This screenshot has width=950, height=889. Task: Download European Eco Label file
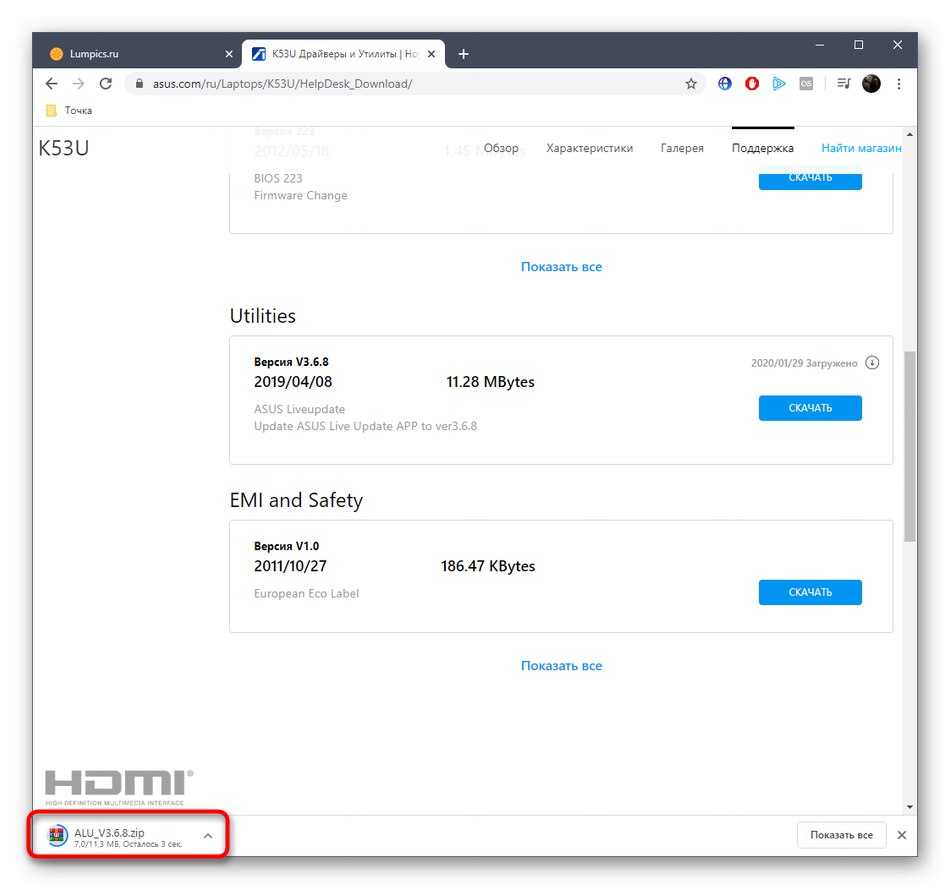pyautogui.click(x=810, y=592)
